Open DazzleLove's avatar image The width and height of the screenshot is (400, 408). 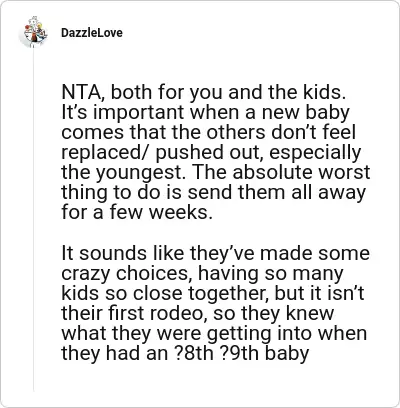click(x=34, y=32)
